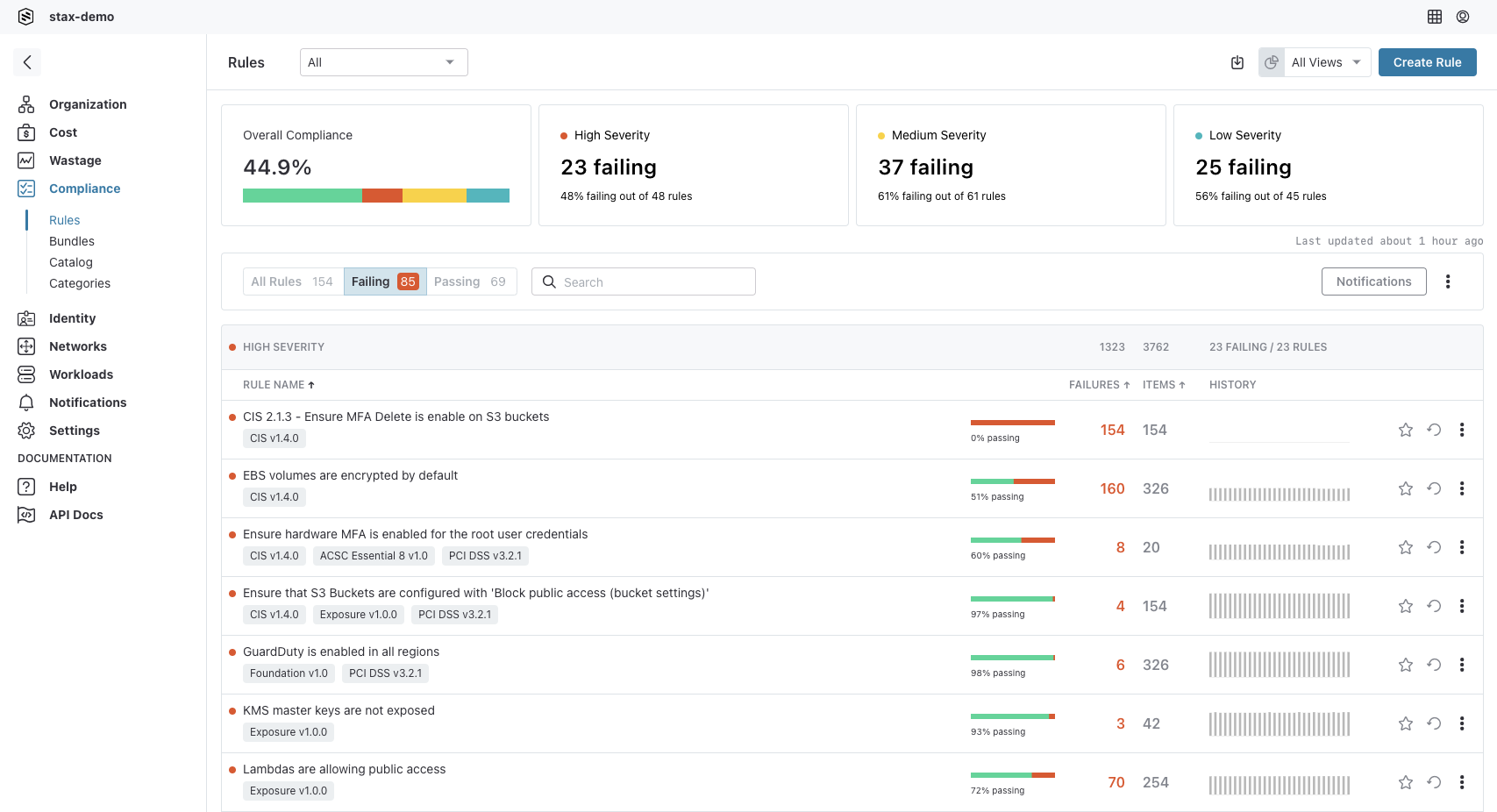The image size is (1497, 812).
Task: Open the Wastage sidebar icon
Action: point(26,160)
